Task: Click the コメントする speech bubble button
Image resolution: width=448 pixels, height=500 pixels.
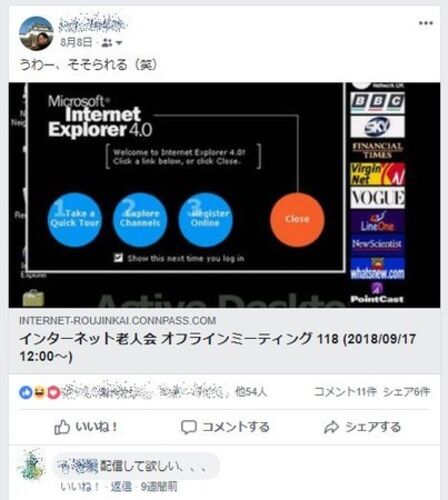Action: (x=225, y=427)
